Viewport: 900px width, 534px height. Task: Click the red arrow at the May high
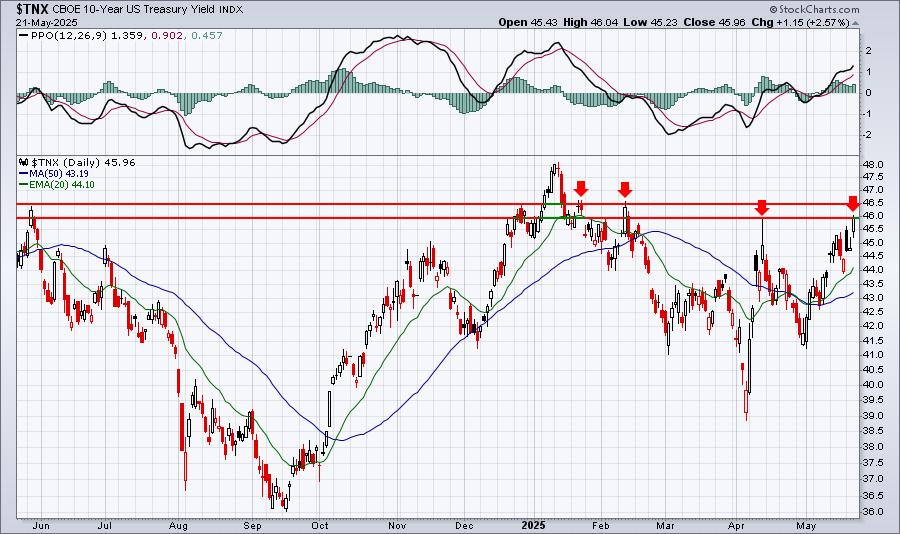point(853,203)
